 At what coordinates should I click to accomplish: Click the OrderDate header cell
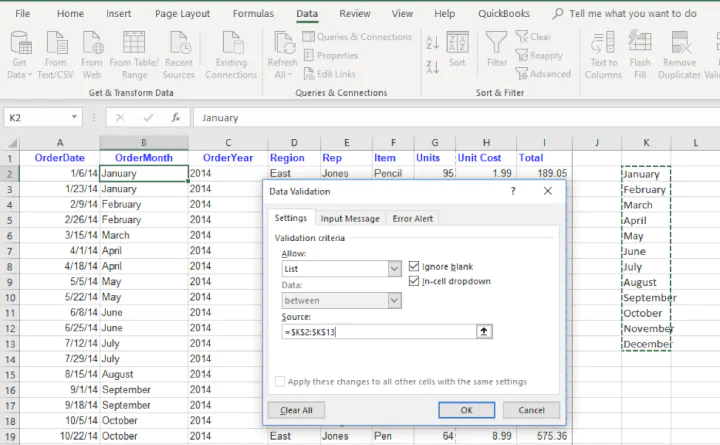click(x=60, y=158)
